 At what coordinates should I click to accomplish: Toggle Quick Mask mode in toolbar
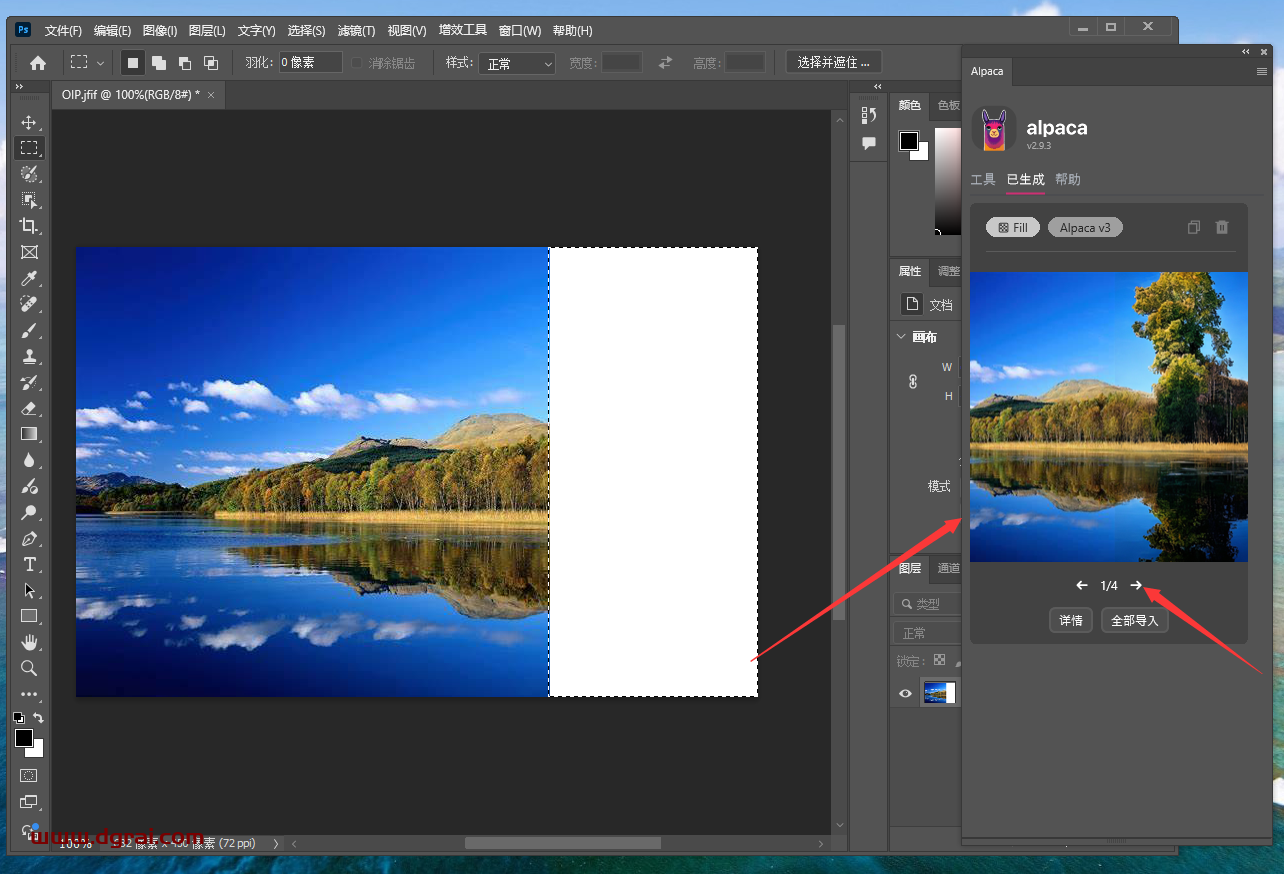(x=29, y=775)
